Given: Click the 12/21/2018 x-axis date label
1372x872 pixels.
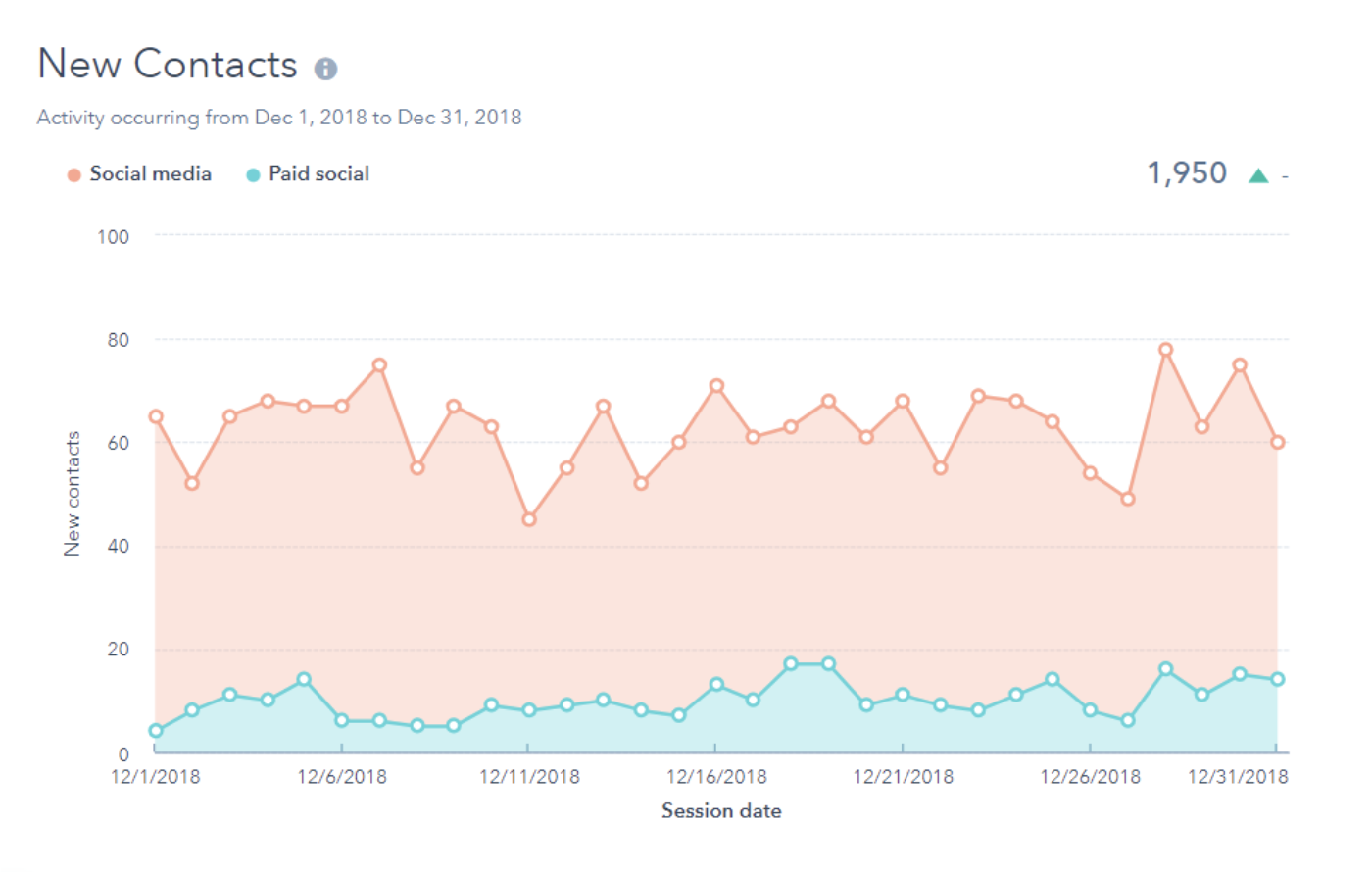Looking at the screenshot, I should tap(903, 777).
